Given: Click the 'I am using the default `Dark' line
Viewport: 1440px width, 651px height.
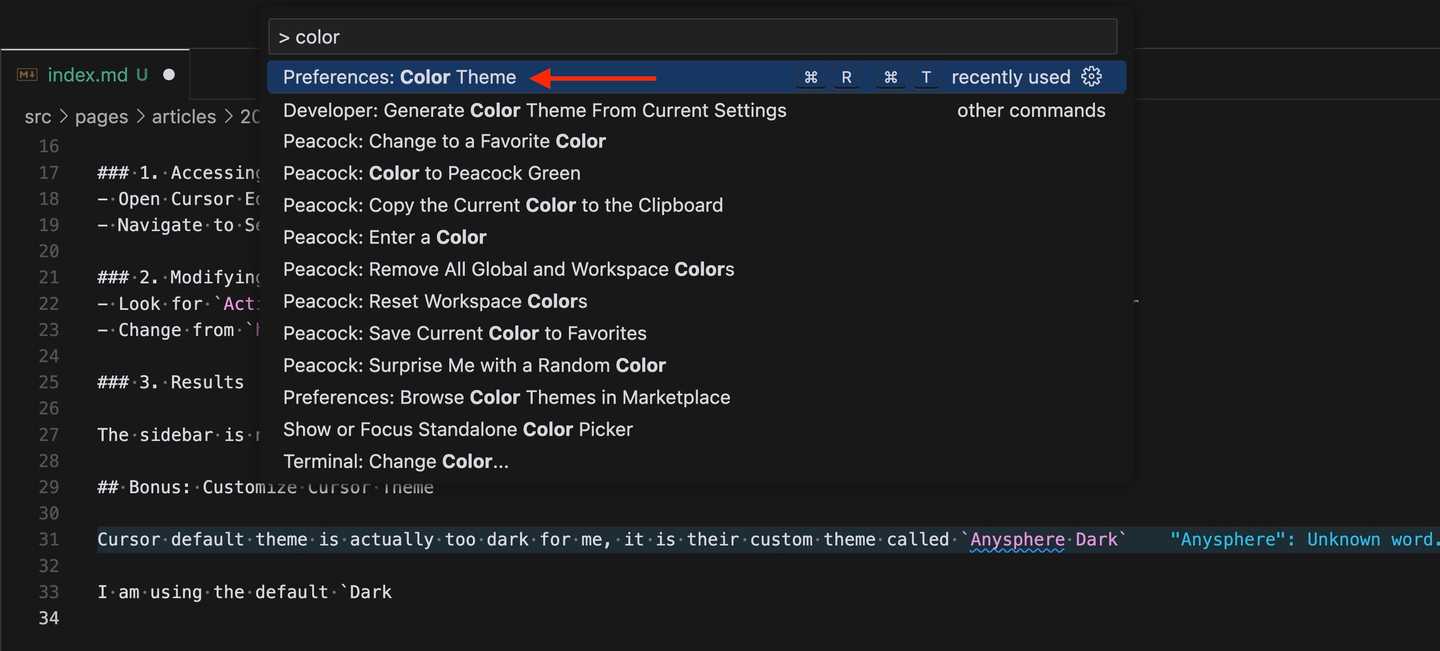Looking at the screenshot, I should point(245,592).
